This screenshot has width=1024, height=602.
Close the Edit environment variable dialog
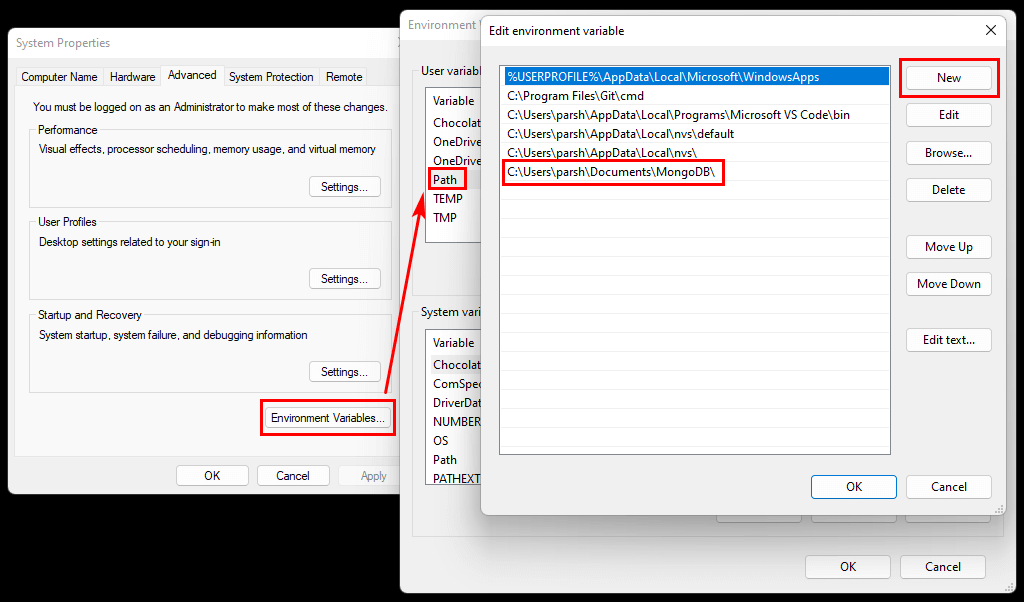(x=990, y=30)
